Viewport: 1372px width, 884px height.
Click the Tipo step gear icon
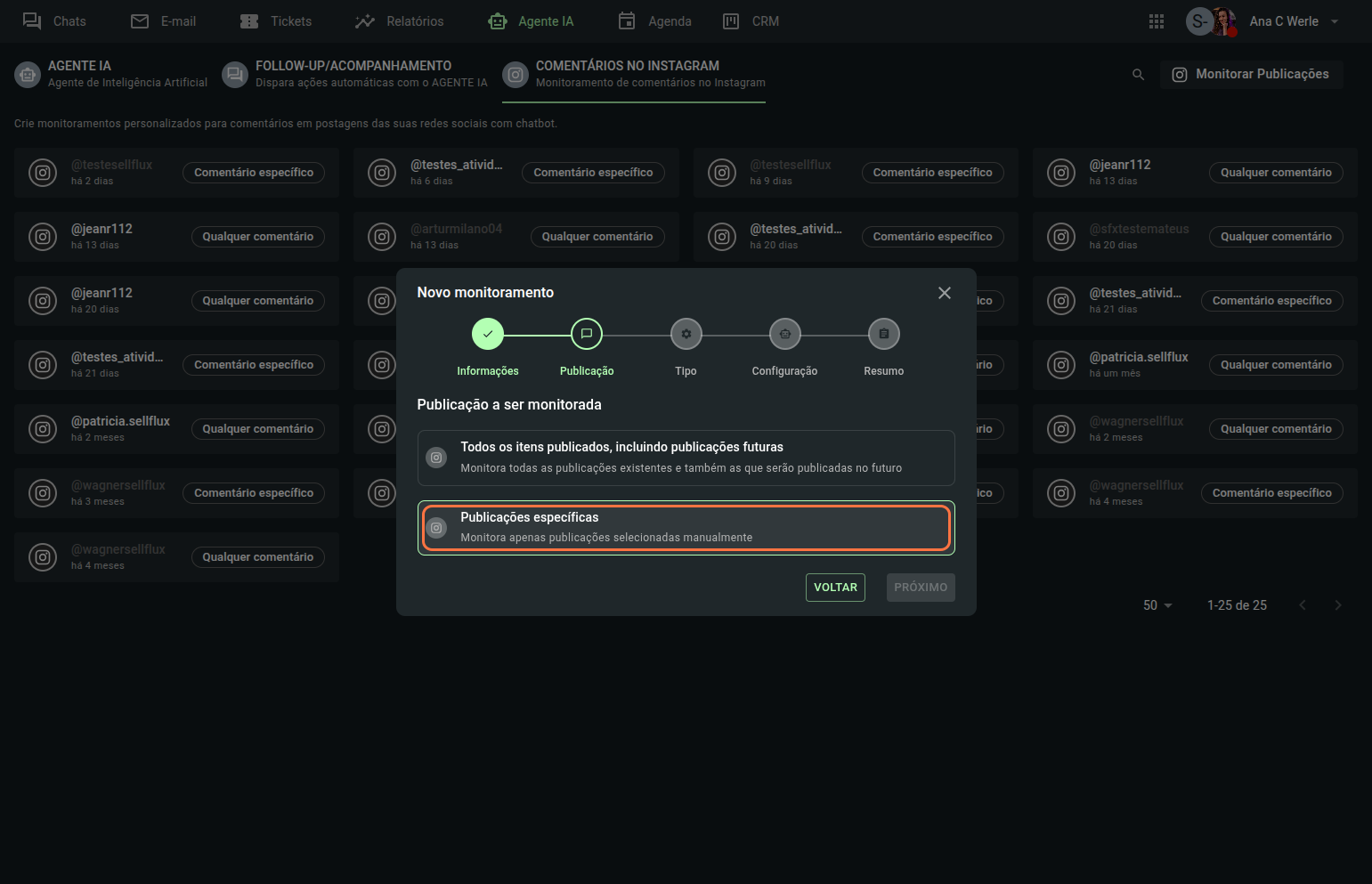click(686, 334)
